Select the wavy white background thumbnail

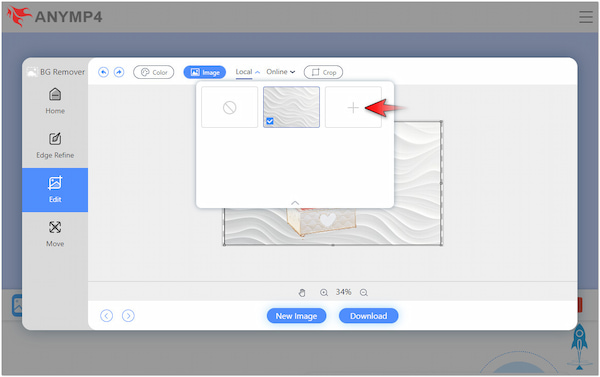(291, 107)
